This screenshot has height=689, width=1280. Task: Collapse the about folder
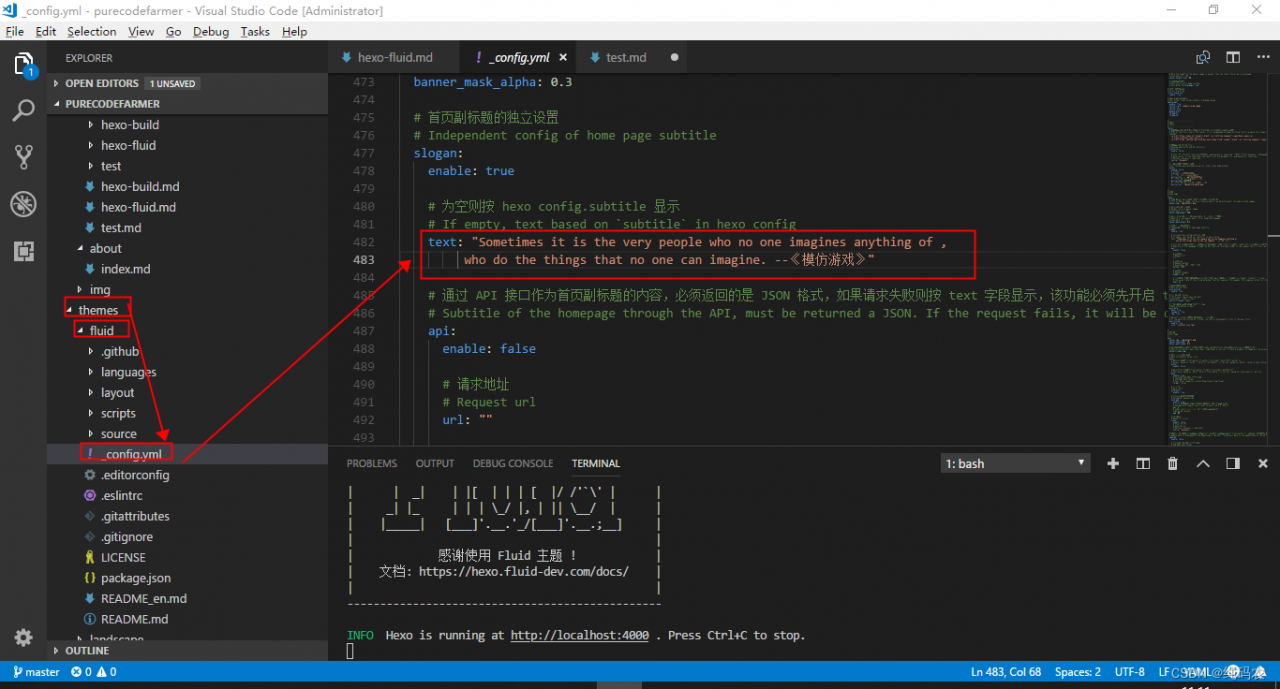click(x=105, y=248)
